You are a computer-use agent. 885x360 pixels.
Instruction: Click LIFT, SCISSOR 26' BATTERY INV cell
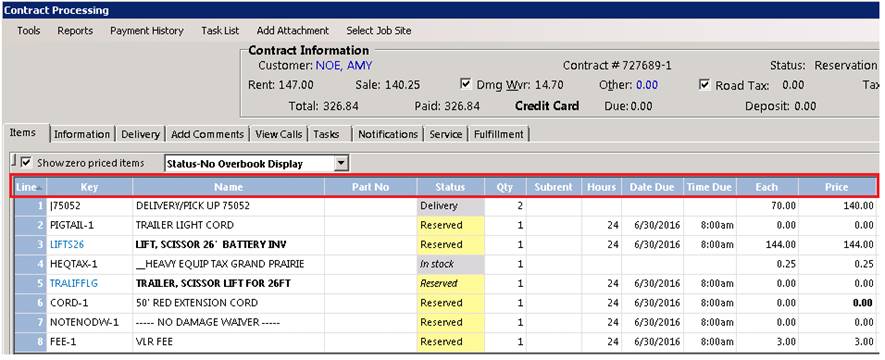tap(229, 244)
